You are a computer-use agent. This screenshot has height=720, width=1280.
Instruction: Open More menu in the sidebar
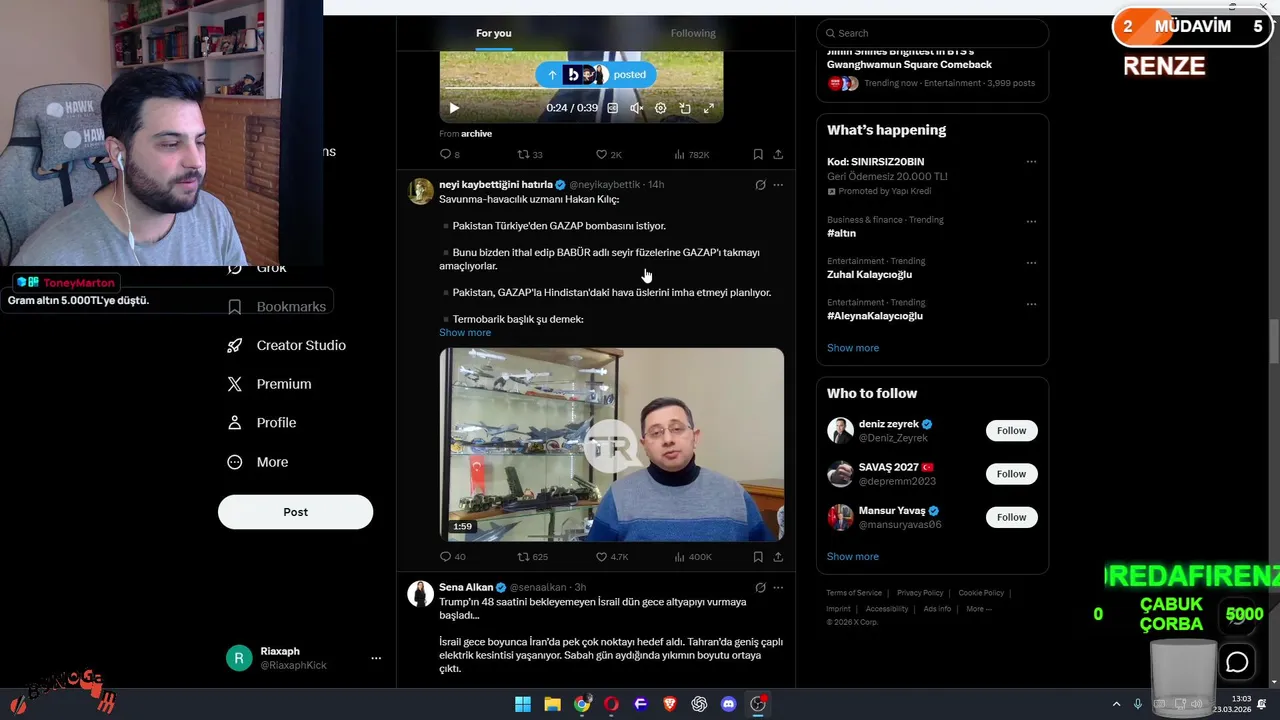258,462
